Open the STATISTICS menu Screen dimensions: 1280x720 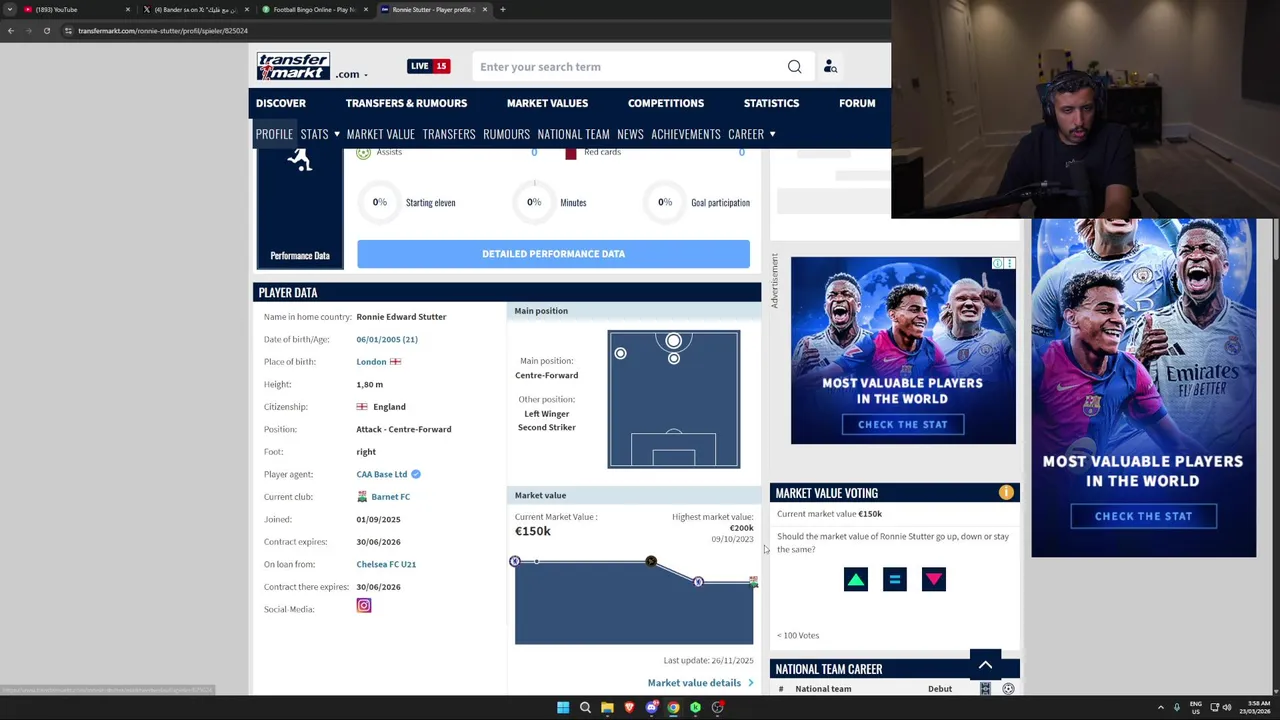pos(771,103)
